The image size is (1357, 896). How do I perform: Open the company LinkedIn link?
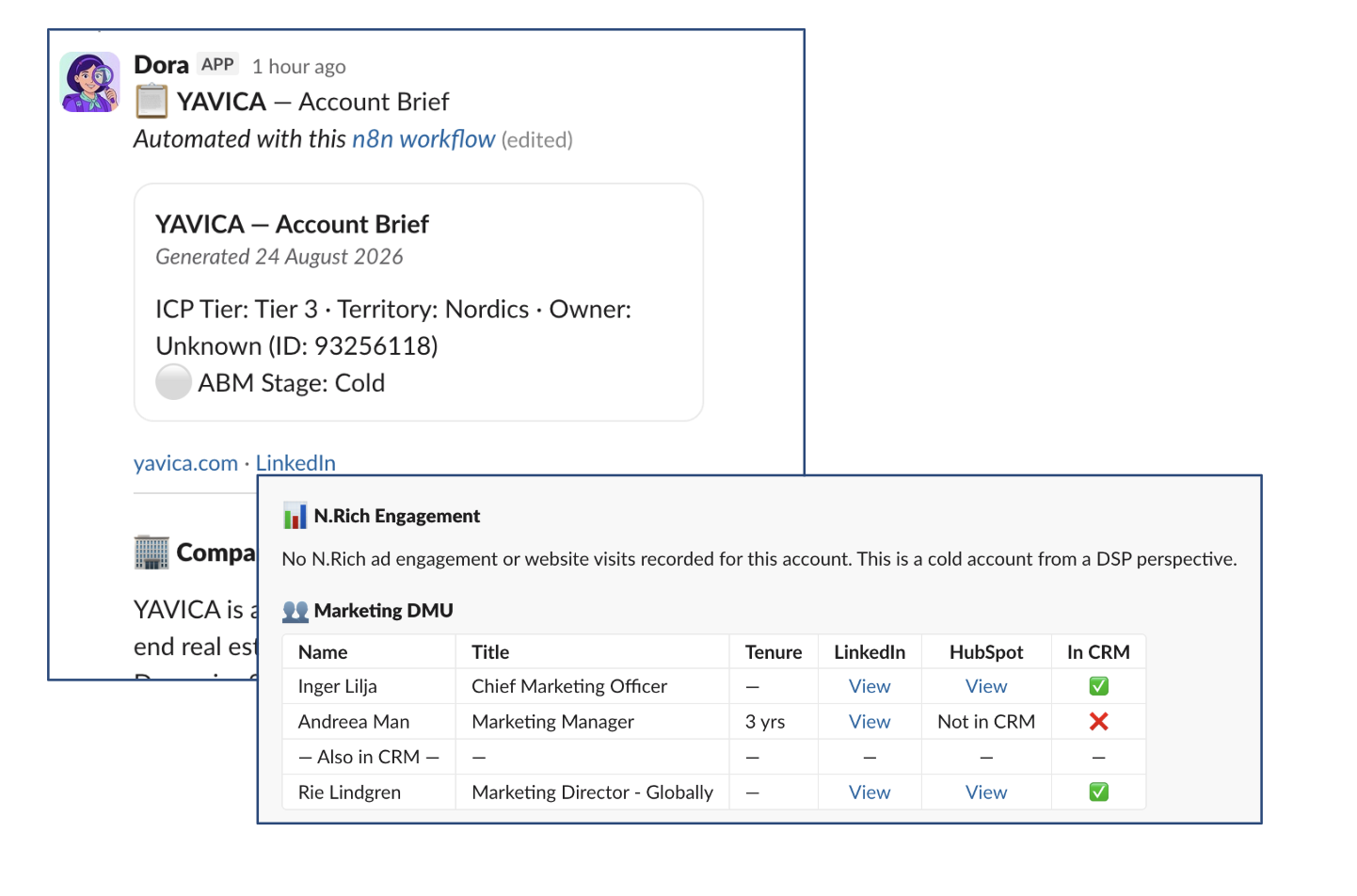coord(295,463)
